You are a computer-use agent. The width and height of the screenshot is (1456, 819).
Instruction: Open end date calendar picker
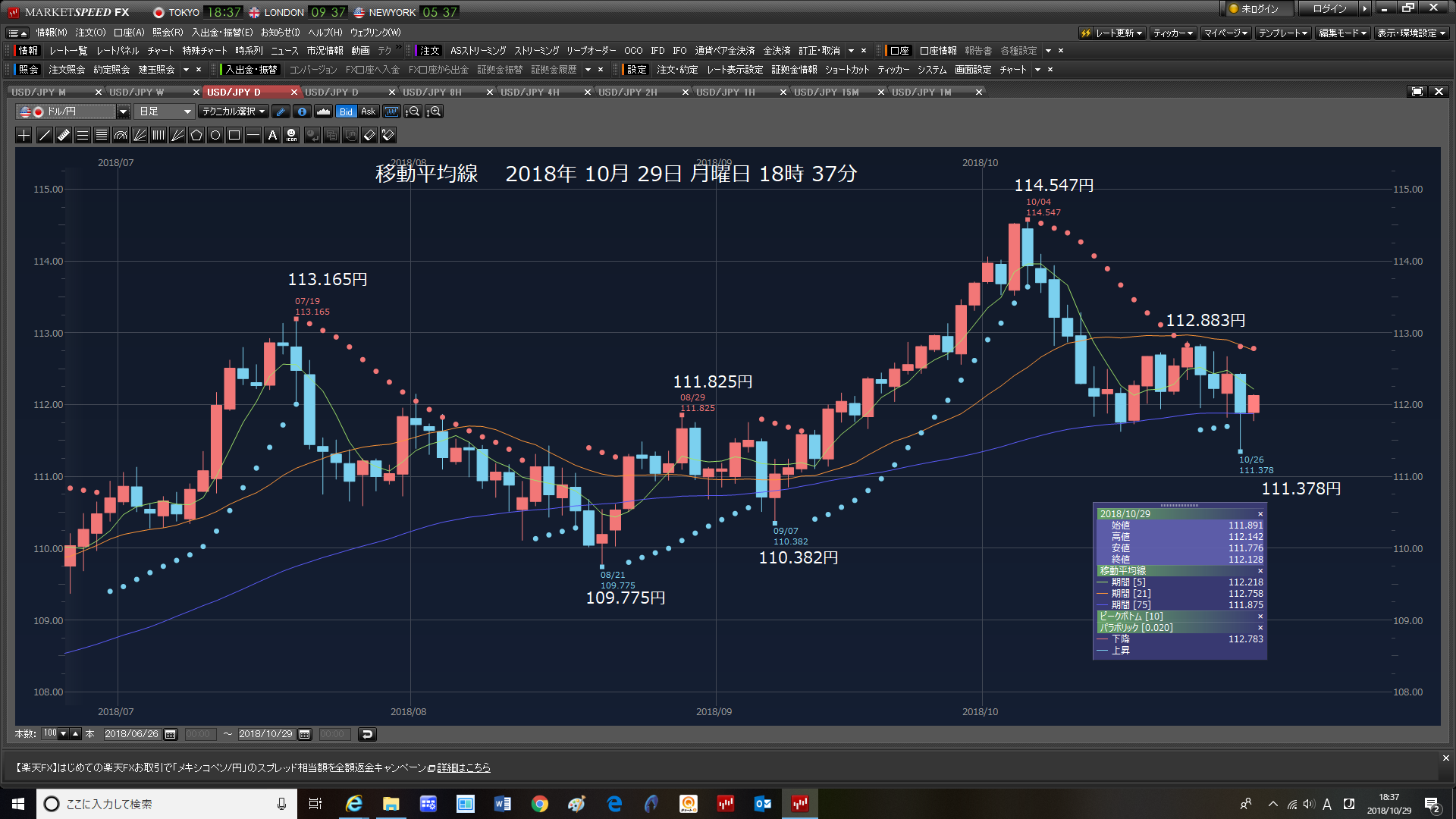click(x=305, y=734)
